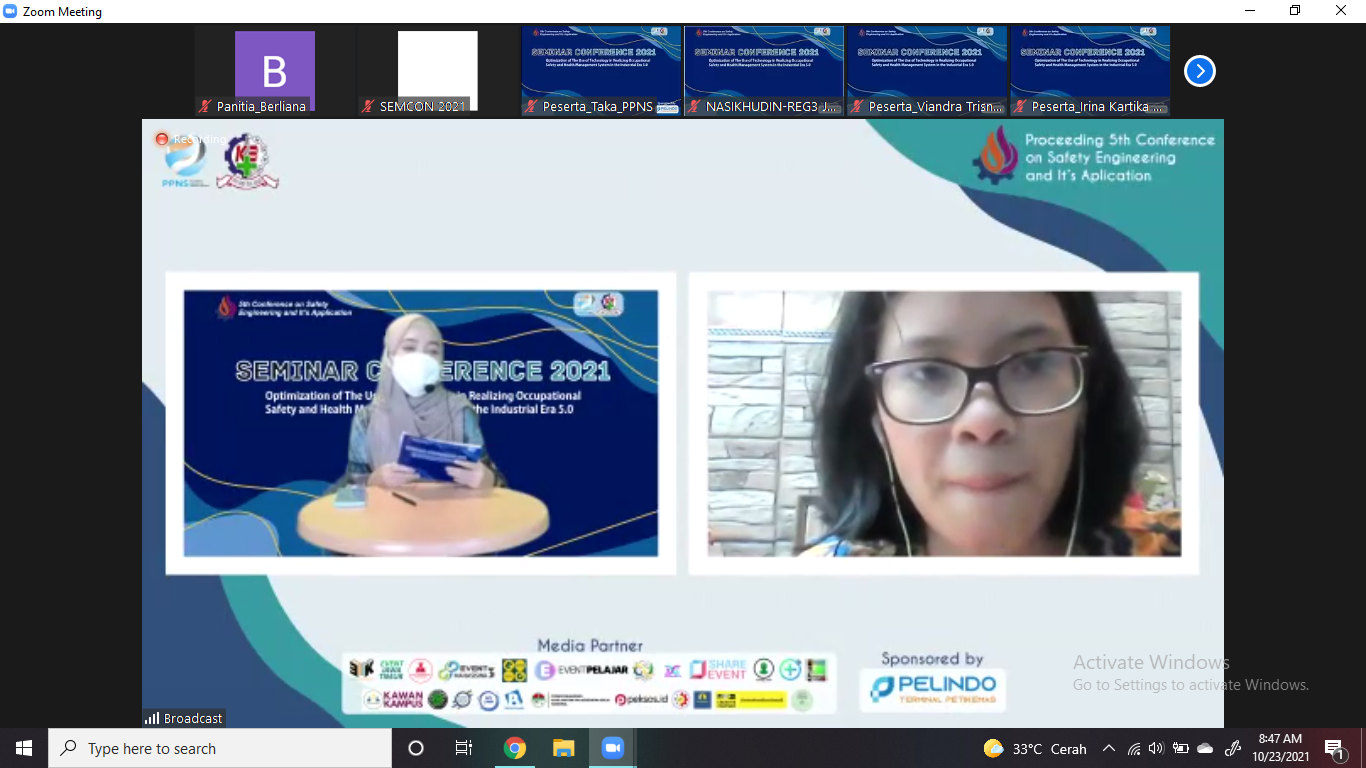Select the Peserta_Irina Kartika video tile
This screenshot has width=1366, height=768.
tap(1090, 71)
